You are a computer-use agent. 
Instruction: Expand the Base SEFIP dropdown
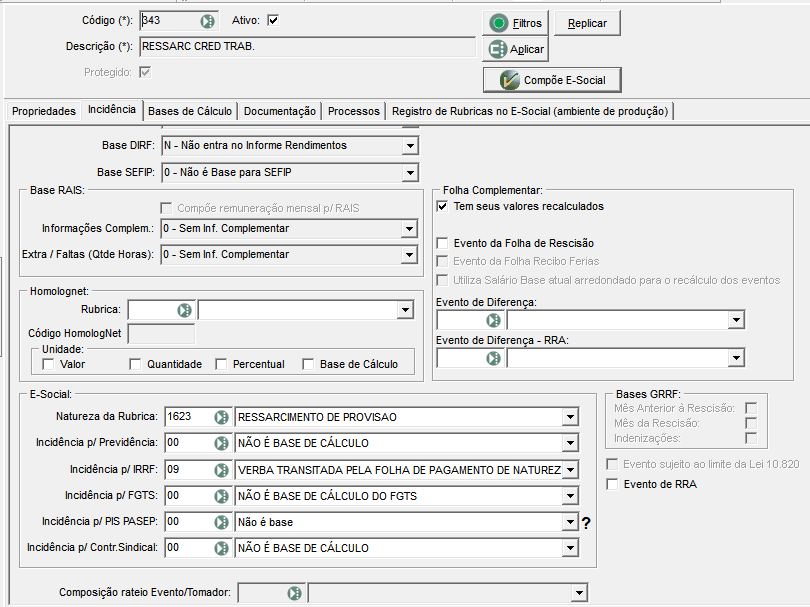[x=410, y=173]
